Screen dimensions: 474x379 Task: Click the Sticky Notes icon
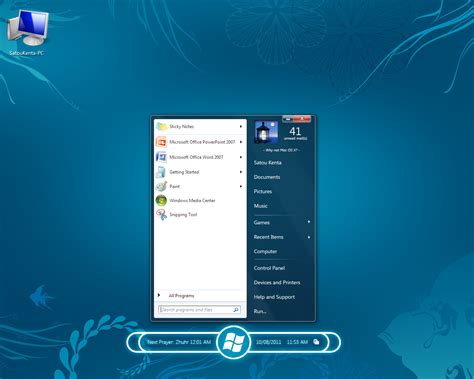(x=162, y=126)
